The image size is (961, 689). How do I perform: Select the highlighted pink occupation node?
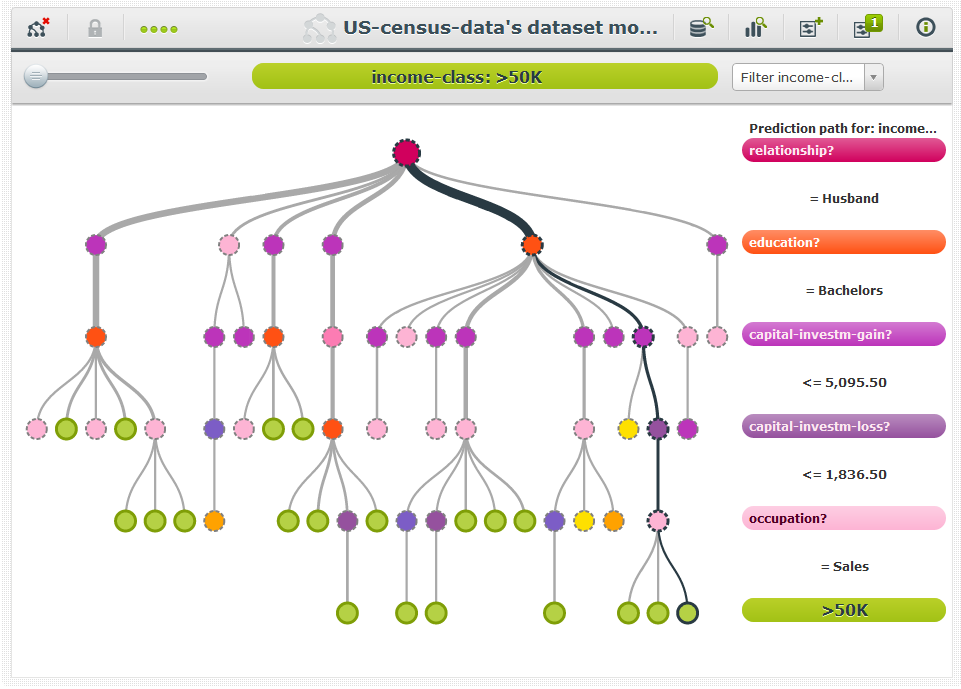(x=658, y=521)
